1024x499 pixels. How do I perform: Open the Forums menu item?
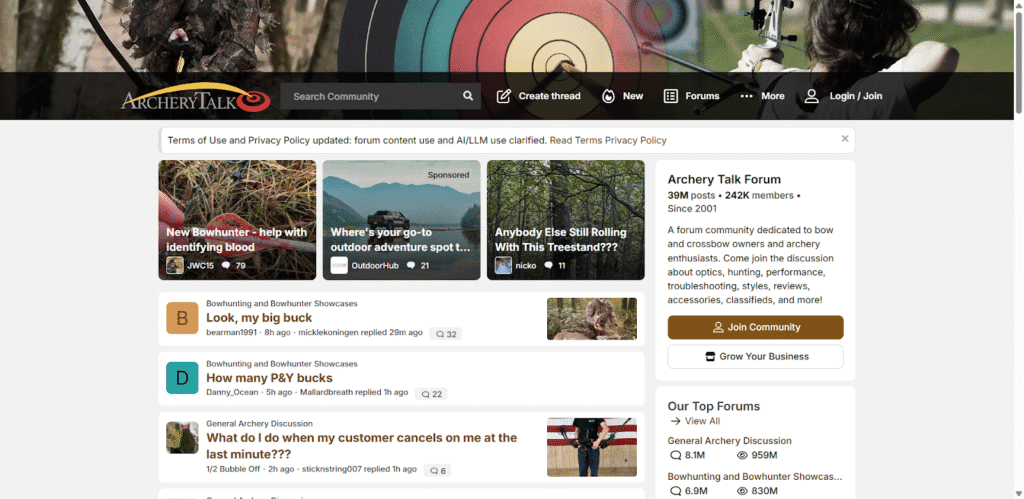click(692, 96)
